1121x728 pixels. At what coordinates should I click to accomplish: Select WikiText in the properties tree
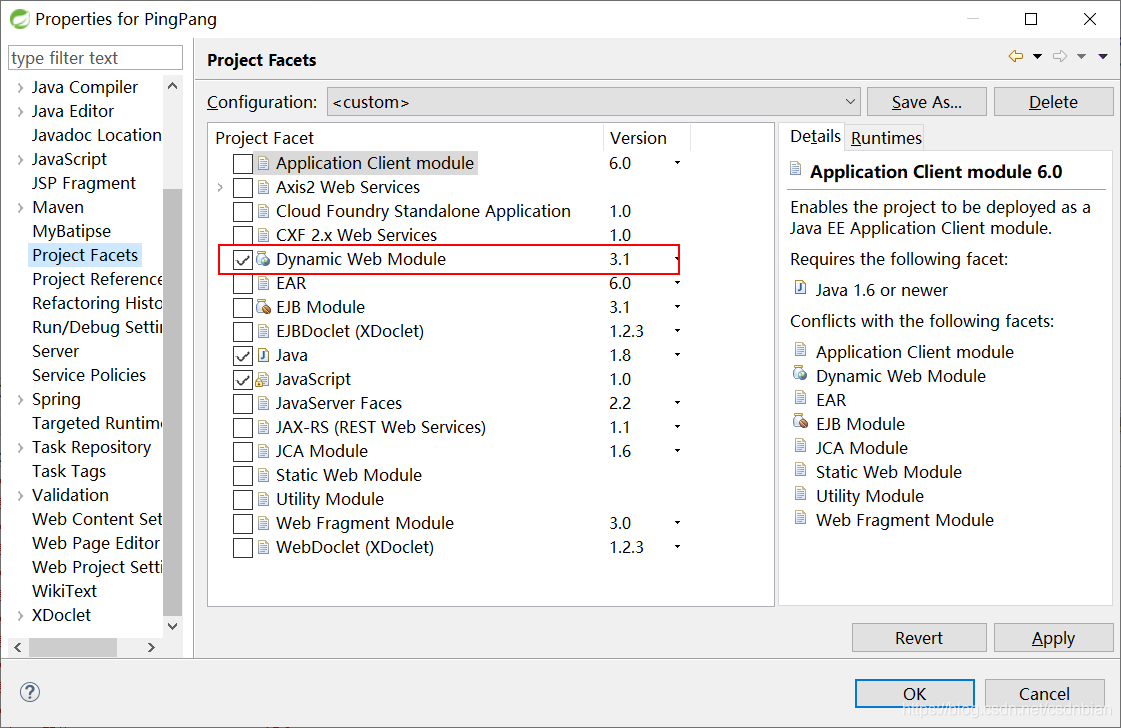tap(64, 591)
